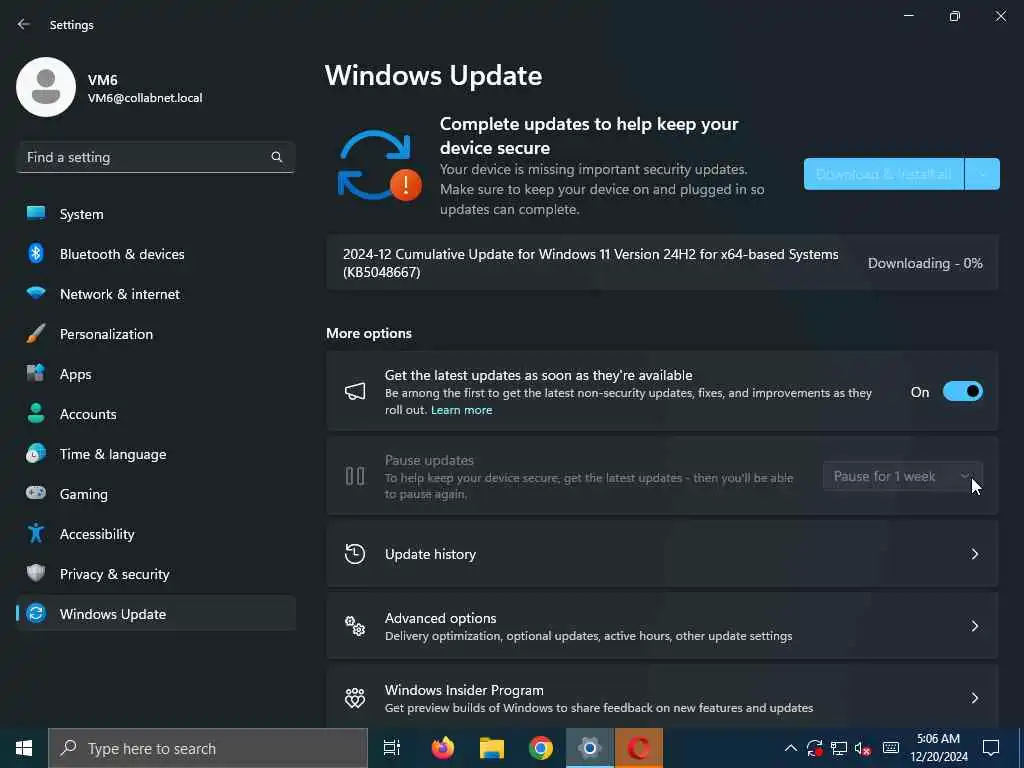Click the VM6@collabnet.local account email
This screenshot has width=1024, height=768.
pyautogui.click(x=145, y=98)
